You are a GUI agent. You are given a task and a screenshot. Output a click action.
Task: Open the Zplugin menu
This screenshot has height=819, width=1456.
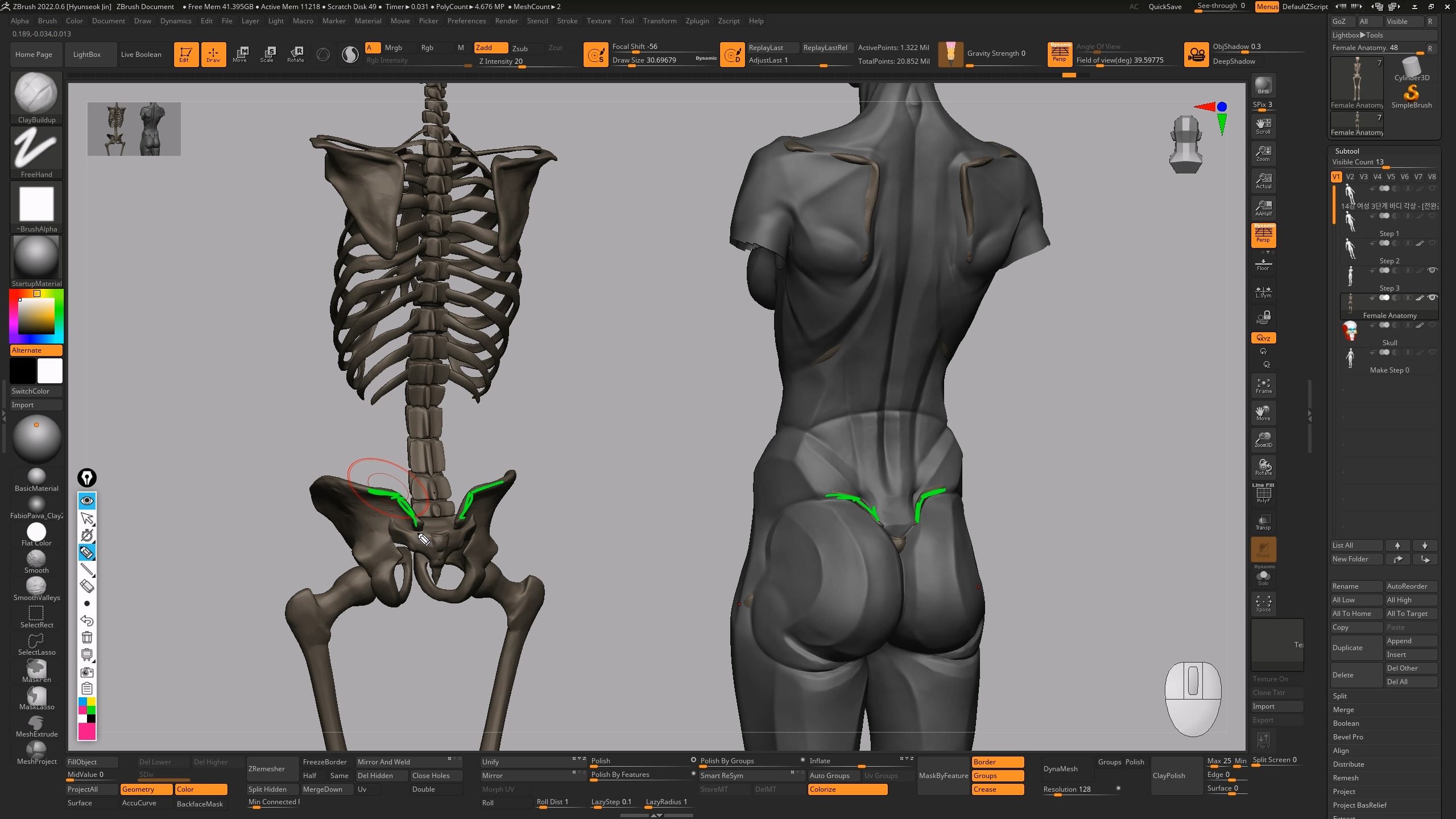(x=697, y=21)
